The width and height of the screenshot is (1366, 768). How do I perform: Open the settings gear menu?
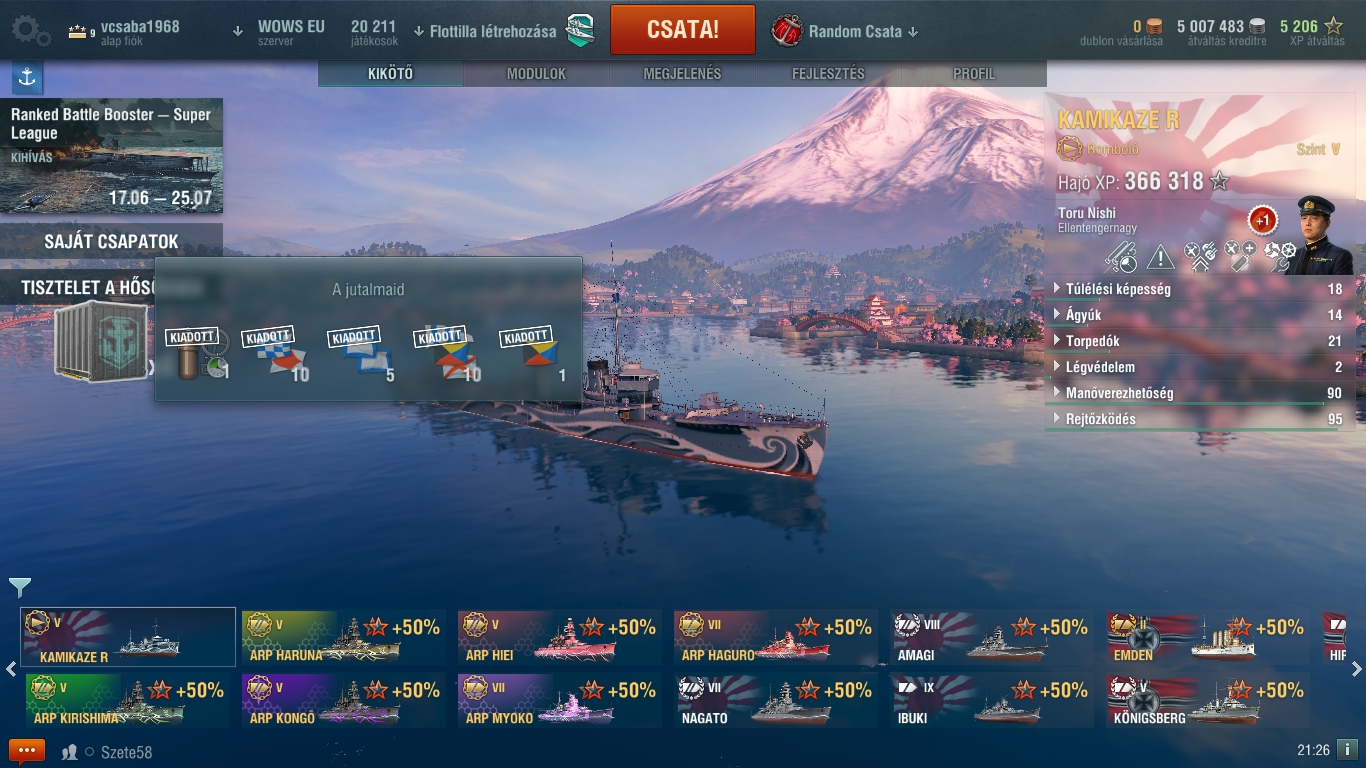coord(31,31)
